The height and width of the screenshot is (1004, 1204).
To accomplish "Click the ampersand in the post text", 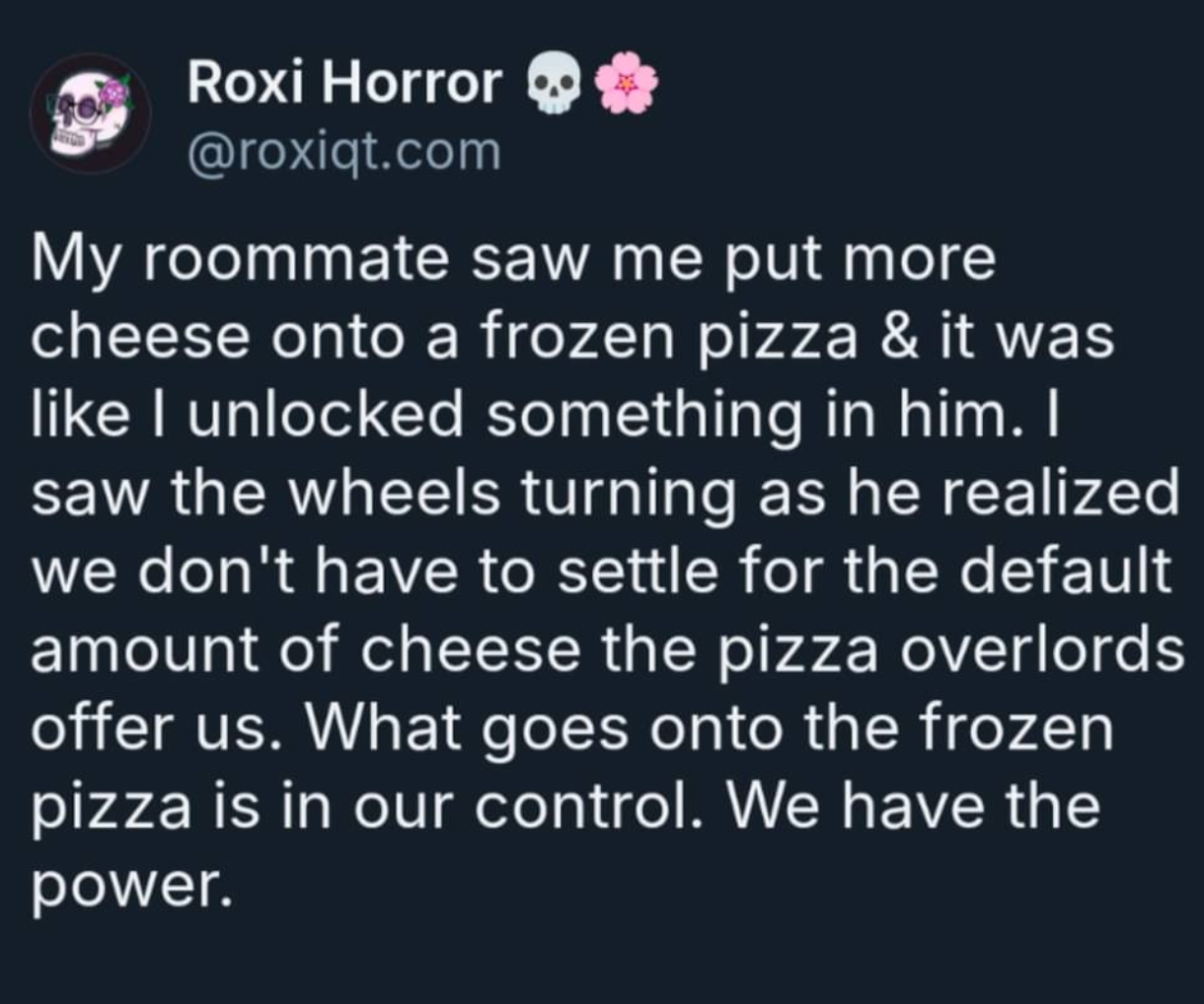I will [898, 336].
